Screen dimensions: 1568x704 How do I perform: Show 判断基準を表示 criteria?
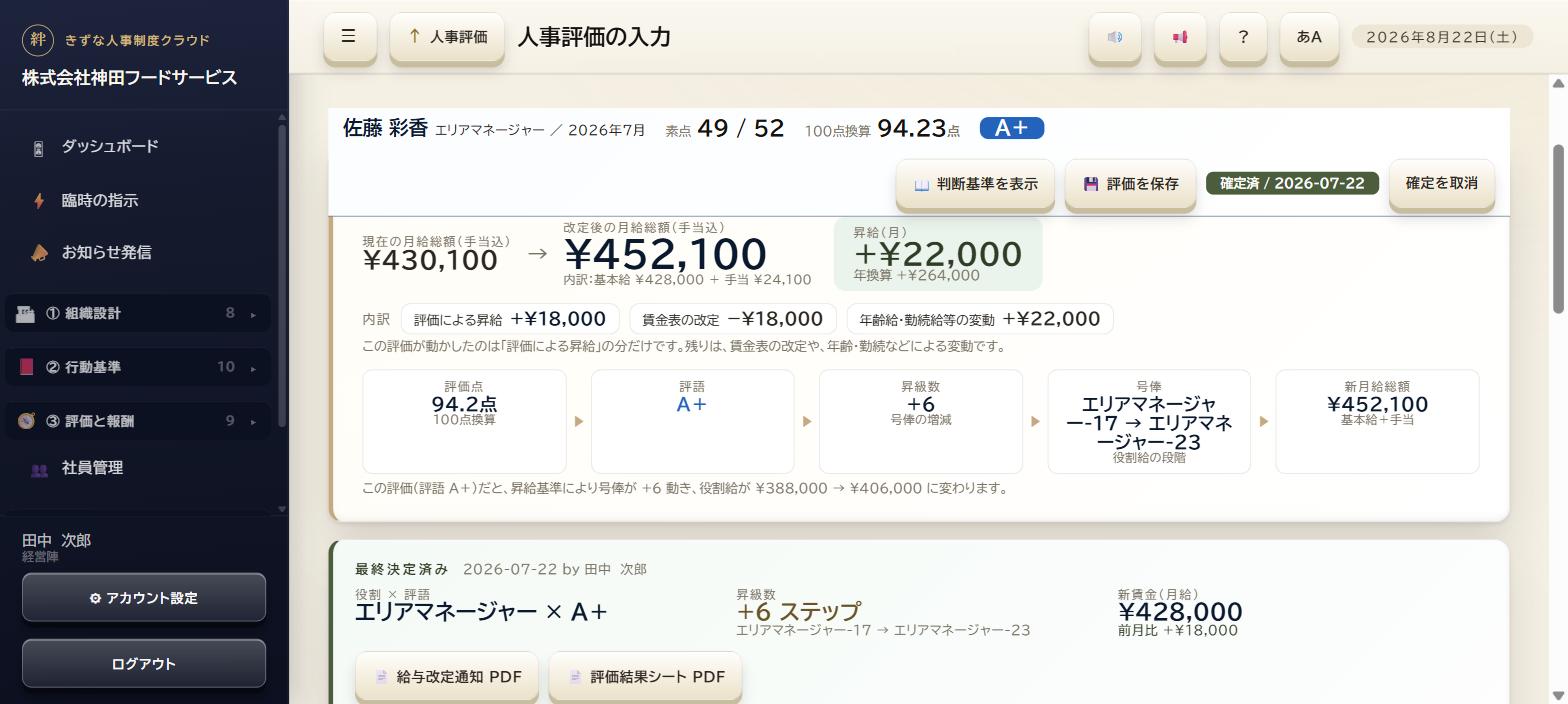point(975,184)
